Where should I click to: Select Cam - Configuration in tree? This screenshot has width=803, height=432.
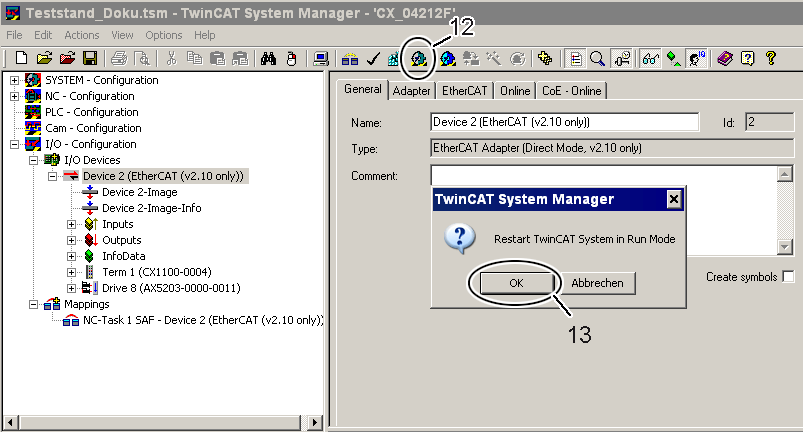pos(93,128)
